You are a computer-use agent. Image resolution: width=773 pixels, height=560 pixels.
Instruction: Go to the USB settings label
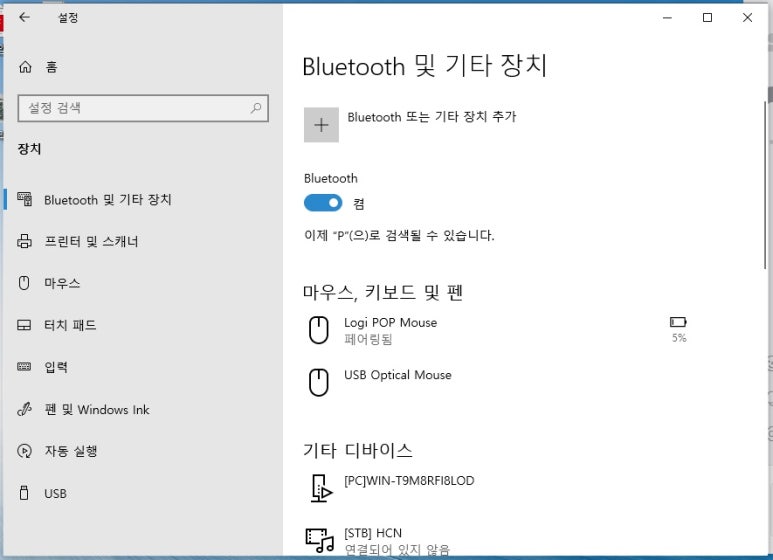pos(55,493)
